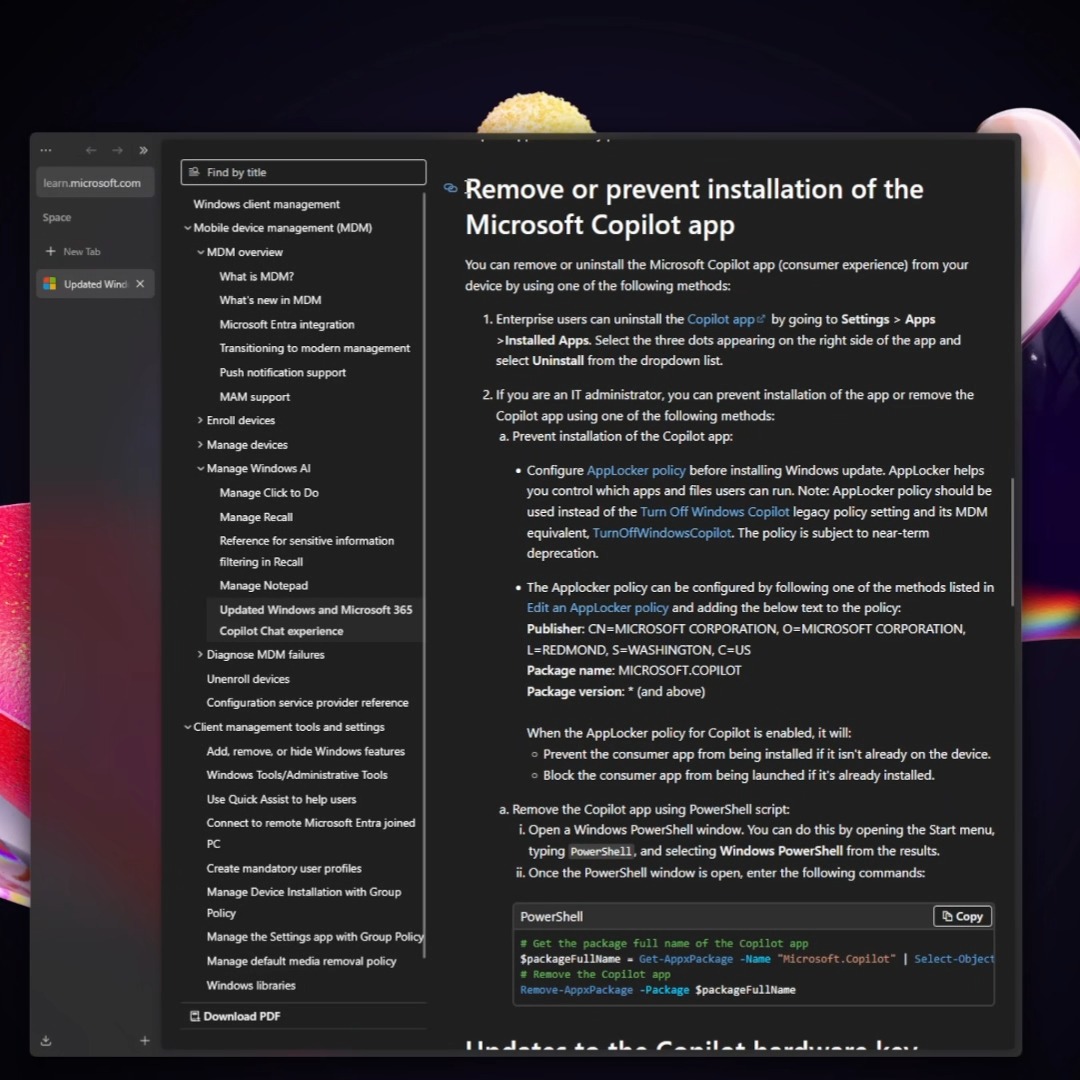The height and width of the screenshot is (1080, 1080).
Task: Go back using the back arrow
Action: point(91,150)
